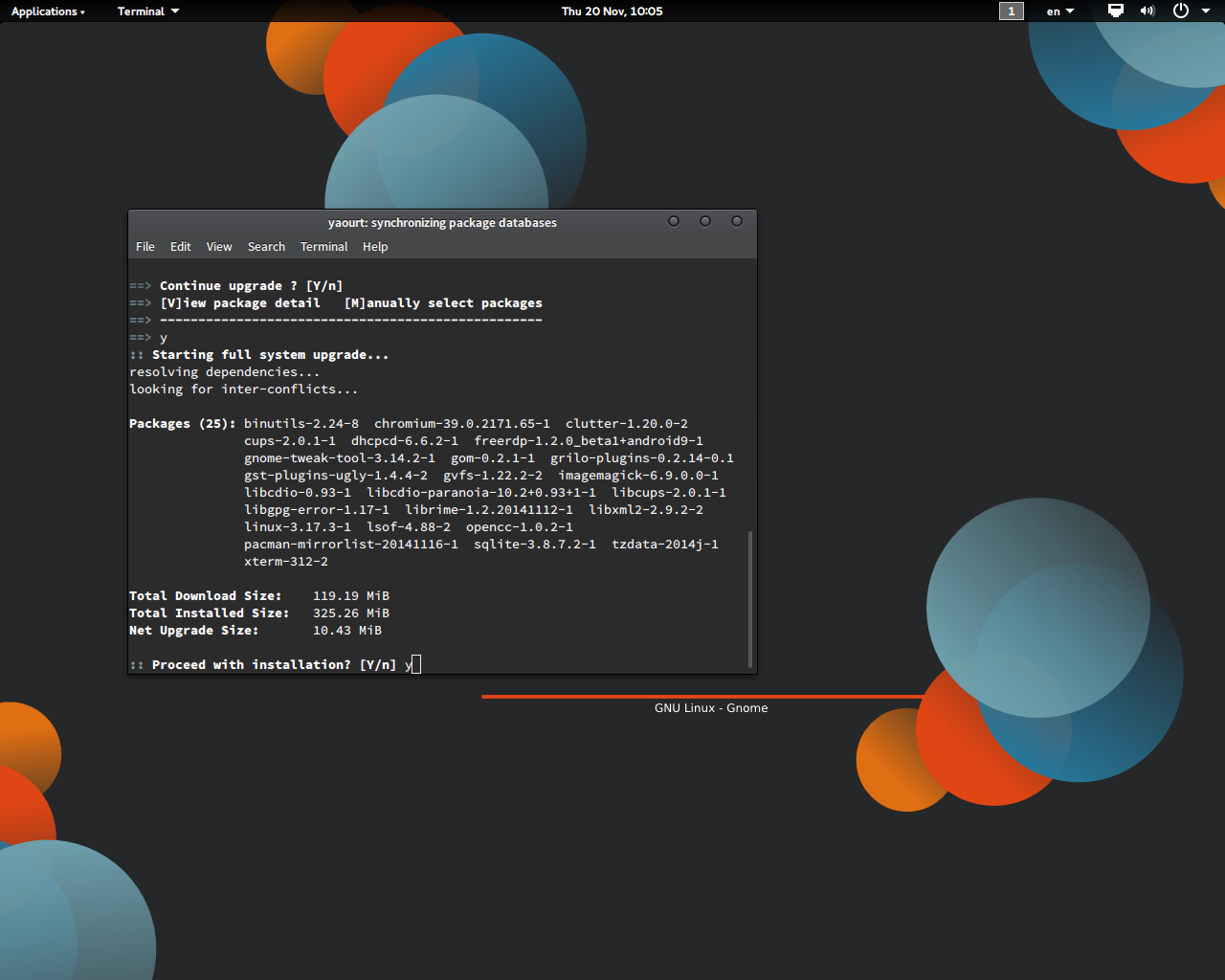
Task: Expand the system menu arrow beside power icon
Action: pyautogui.click(x=1206, y=11)
